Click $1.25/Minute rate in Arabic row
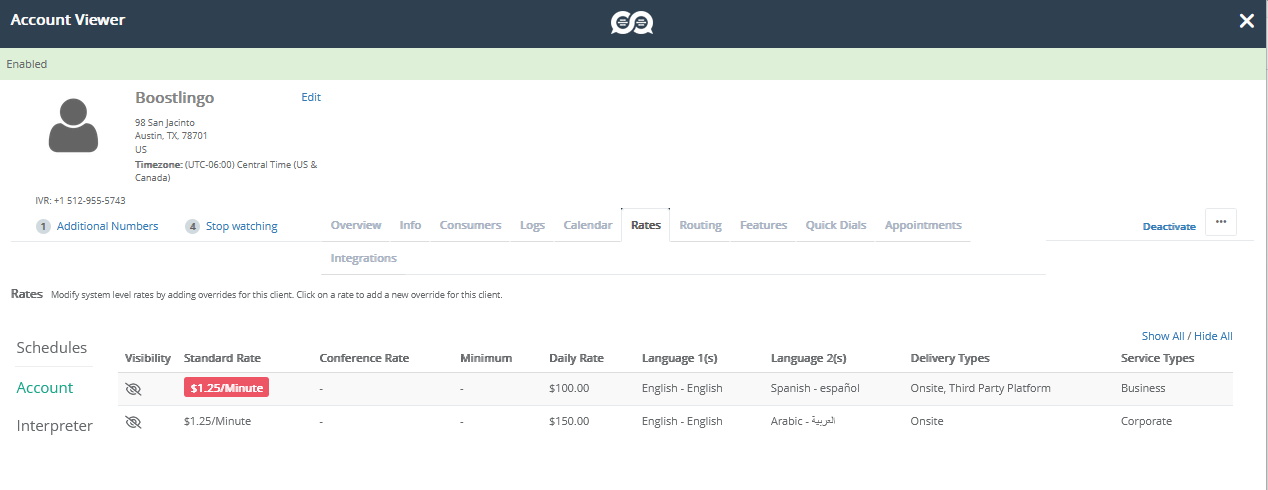 pos(217,421)
